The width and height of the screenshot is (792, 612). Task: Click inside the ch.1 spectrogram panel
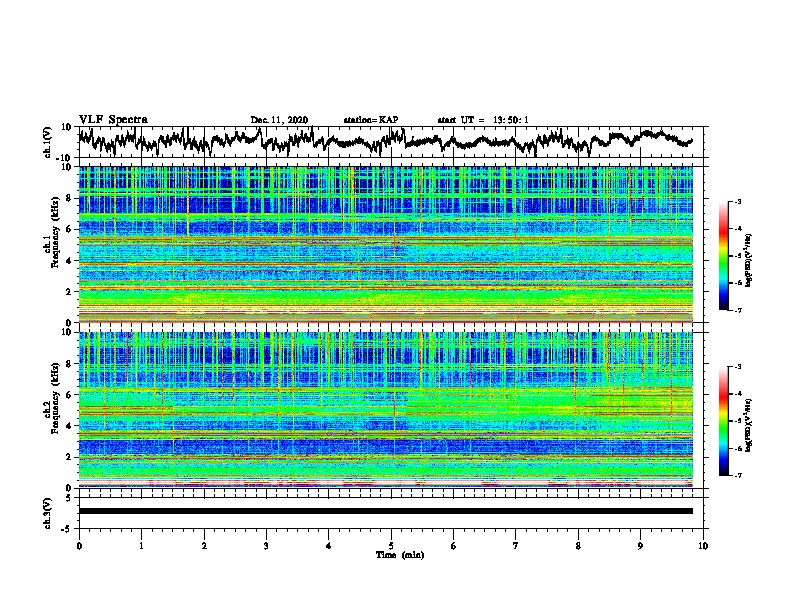click(x=386, y=244)
